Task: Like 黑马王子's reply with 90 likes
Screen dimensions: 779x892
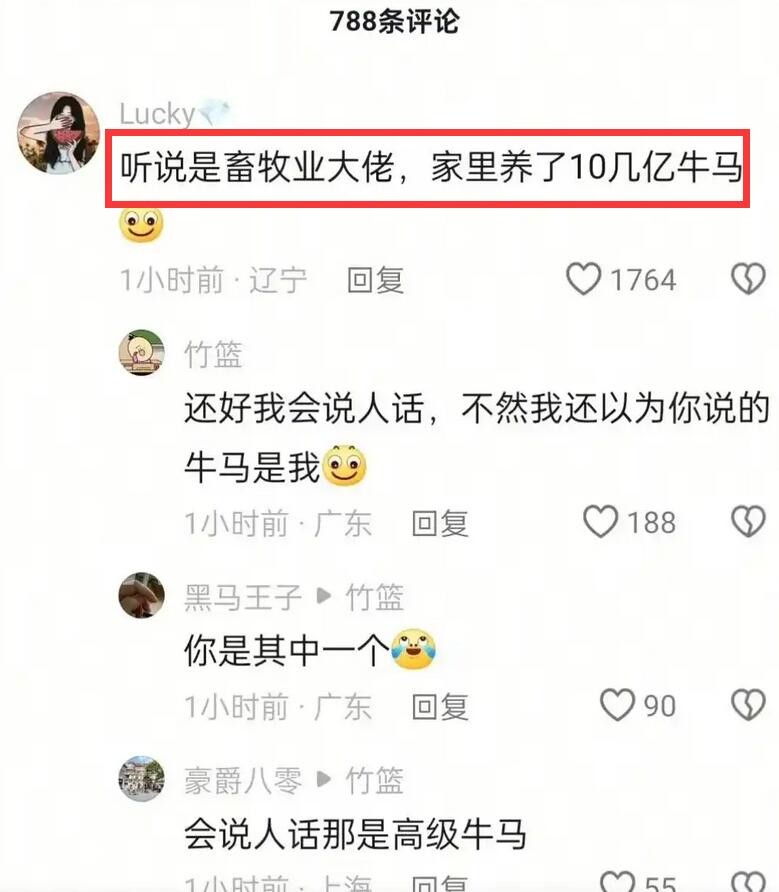Action: (x=617, y=705)
